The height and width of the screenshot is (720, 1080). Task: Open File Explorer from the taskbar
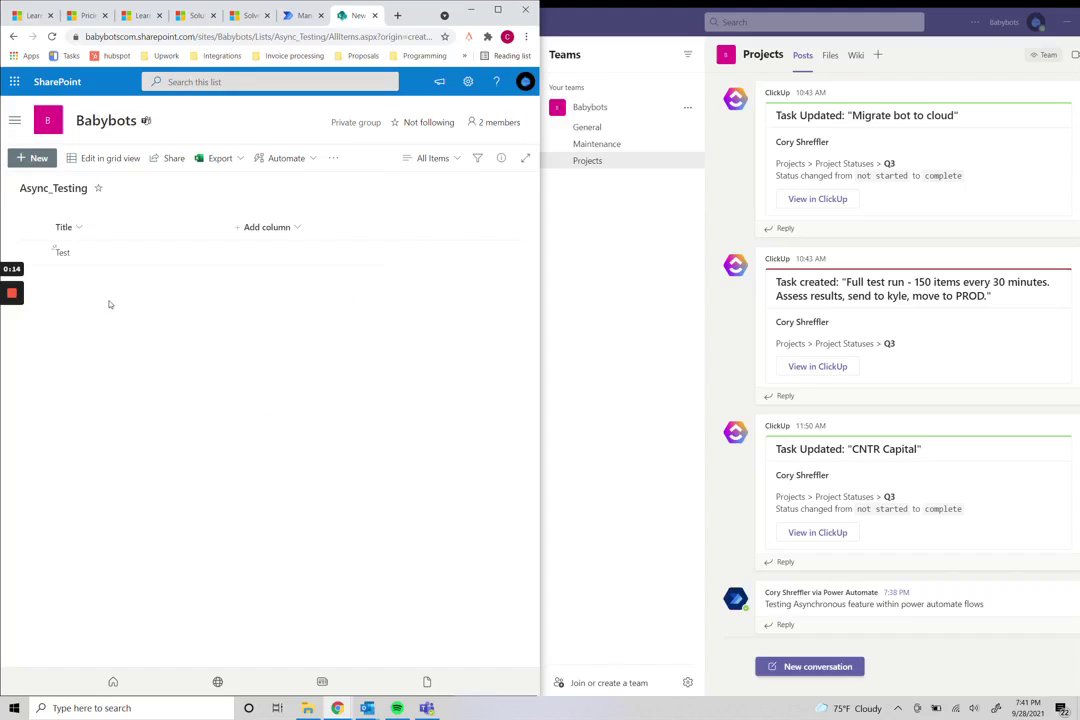[307, 708]
